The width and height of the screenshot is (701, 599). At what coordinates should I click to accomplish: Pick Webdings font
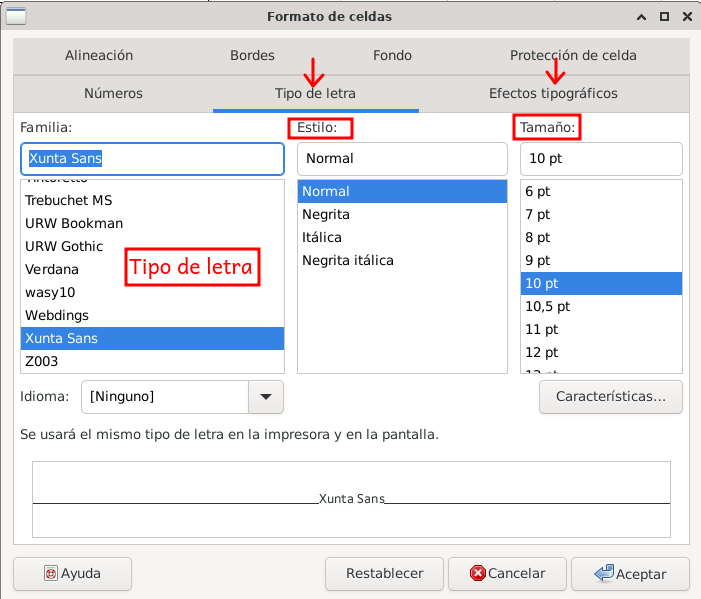pos(152,315)
